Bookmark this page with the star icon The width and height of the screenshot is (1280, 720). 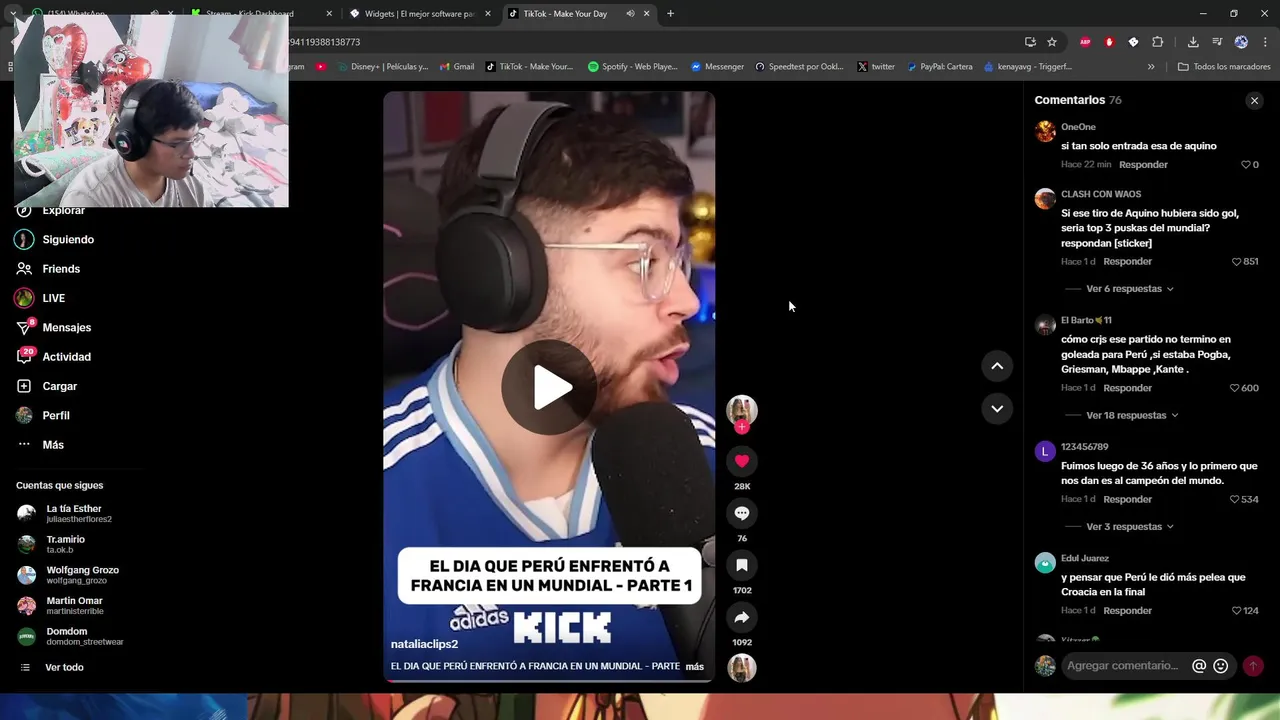[x=1052, y=42]
